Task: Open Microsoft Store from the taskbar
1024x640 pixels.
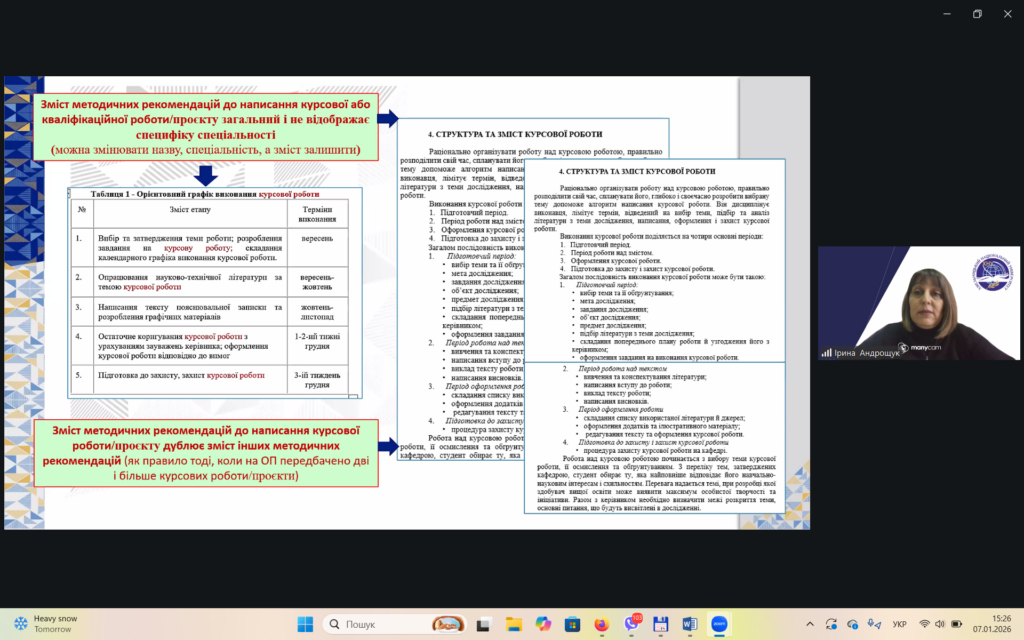Action: [x=572, y=624]
